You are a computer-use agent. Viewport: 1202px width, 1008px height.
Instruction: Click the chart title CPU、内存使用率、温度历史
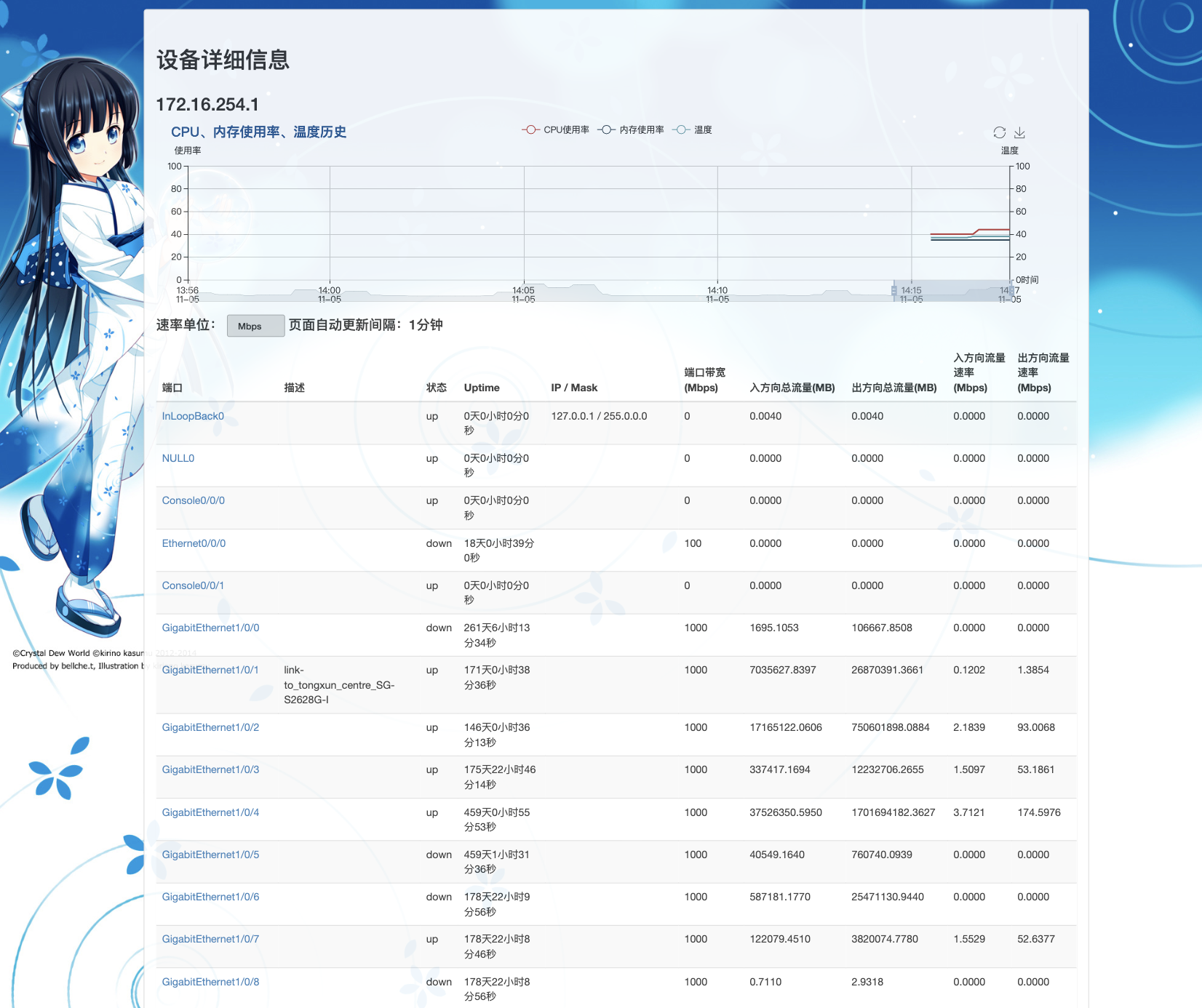(258, 132)
